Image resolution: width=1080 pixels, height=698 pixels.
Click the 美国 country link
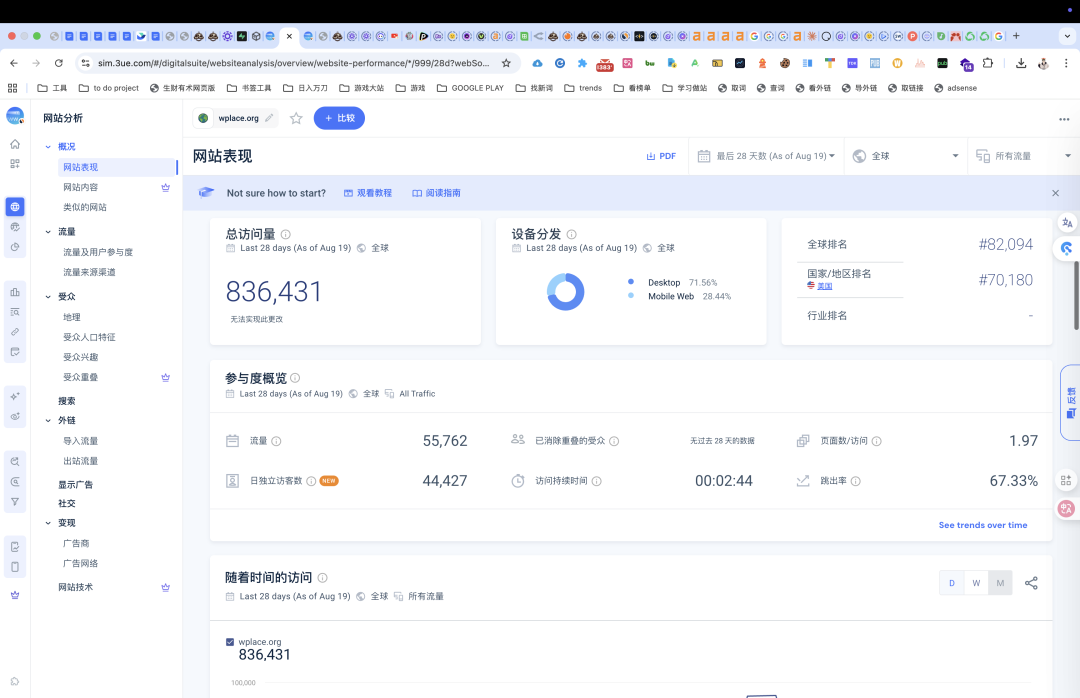[x=824, y=286]
